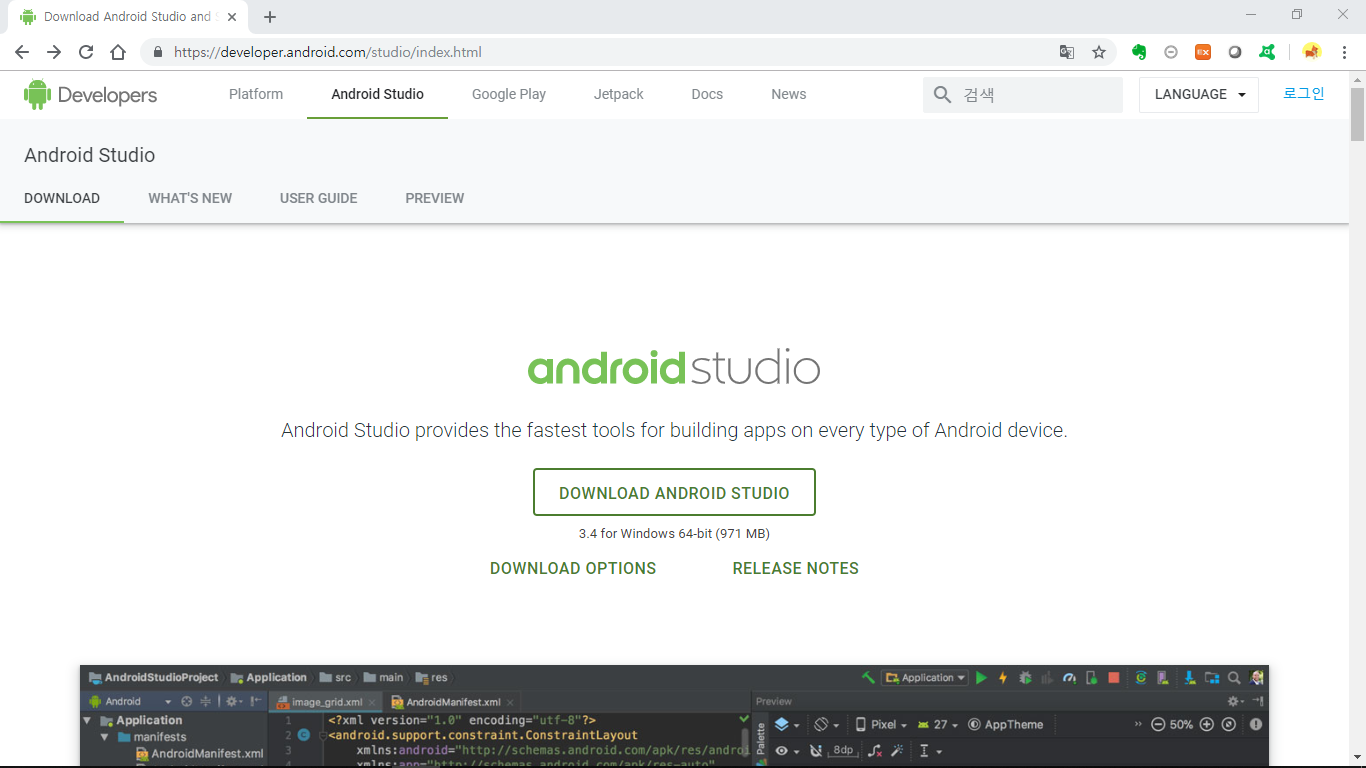This screenshot has height=768, width=1366.
Task: Open the LANGUAGE dropdown
Action: coord(1199,95)
